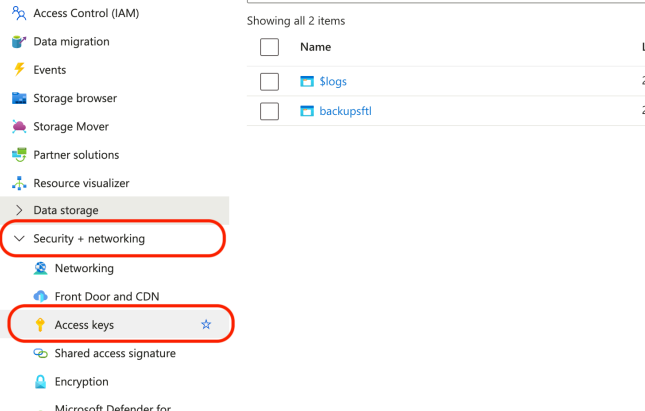Click the Partner solutions icon

click(x=18, y=155)
